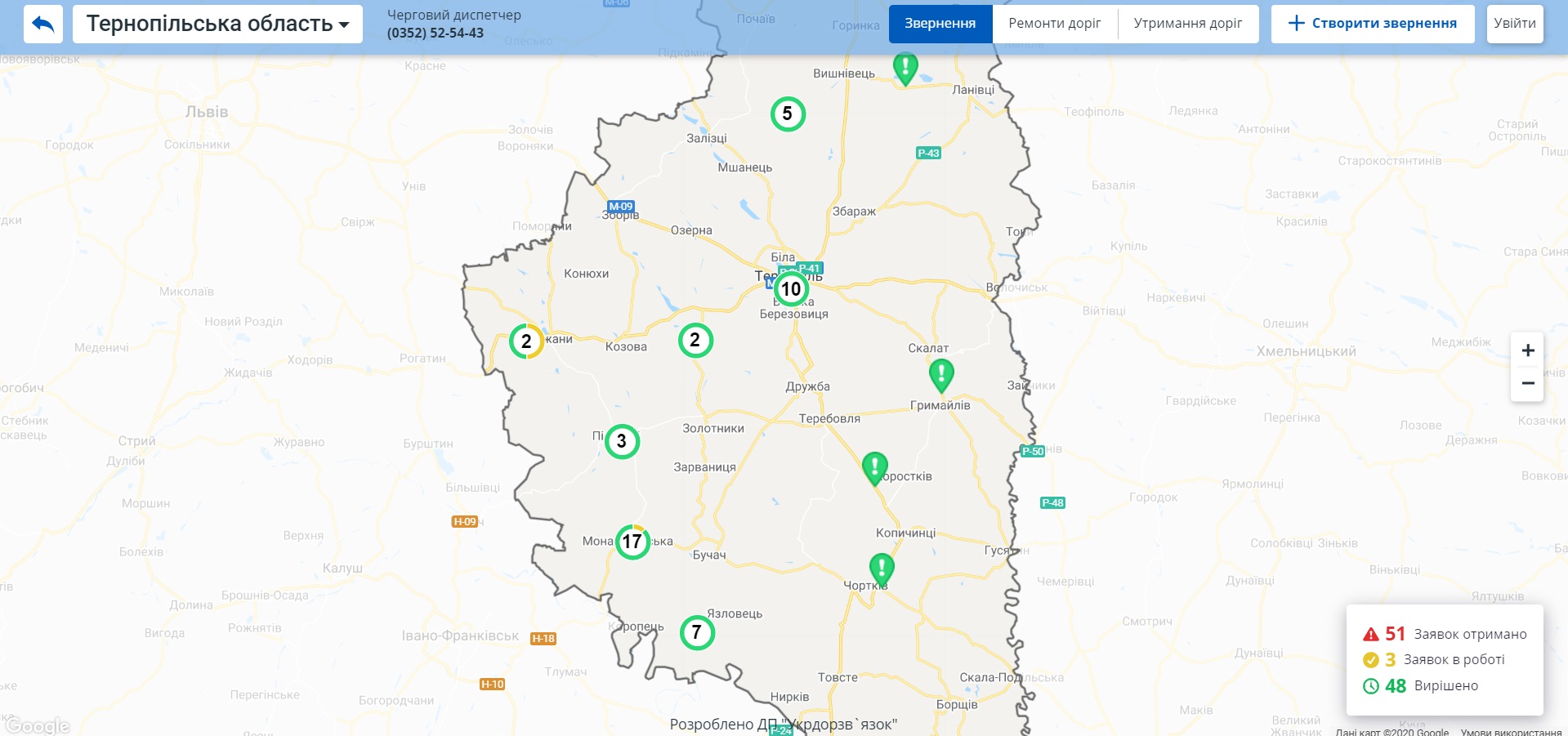Click the Увійти login button
1568x736 pixels.
(x=1515, y=24)
